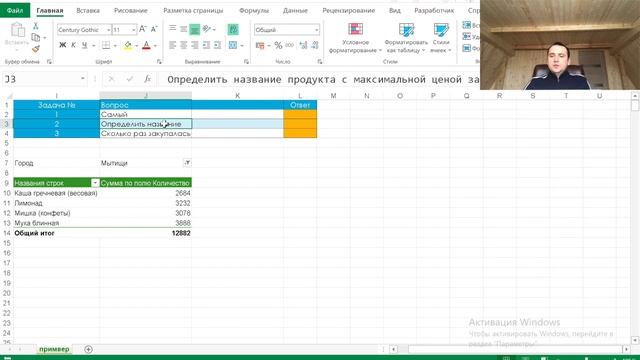
Task: Open the number format Общий dropdown
Action: (316, 30)
